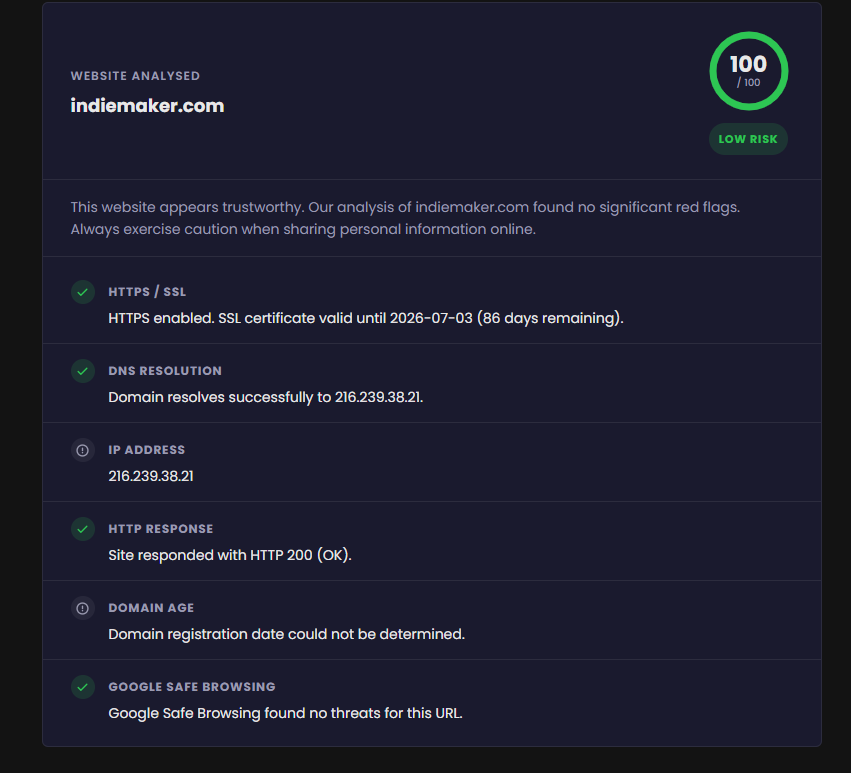Click the DOMAIN AGE section title

point(151,608)
